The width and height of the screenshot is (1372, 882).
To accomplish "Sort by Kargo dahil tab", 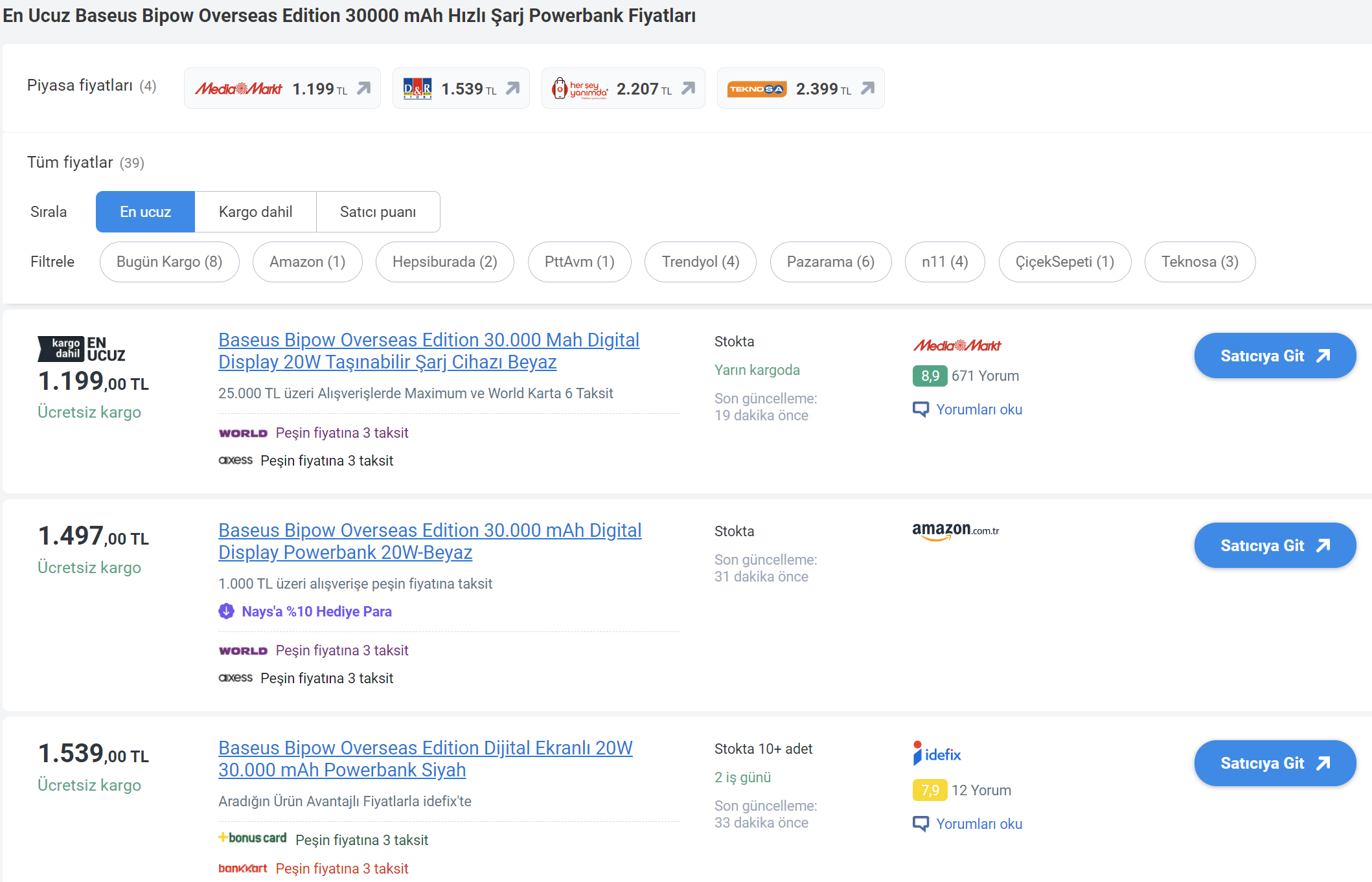I will point(255,212).
